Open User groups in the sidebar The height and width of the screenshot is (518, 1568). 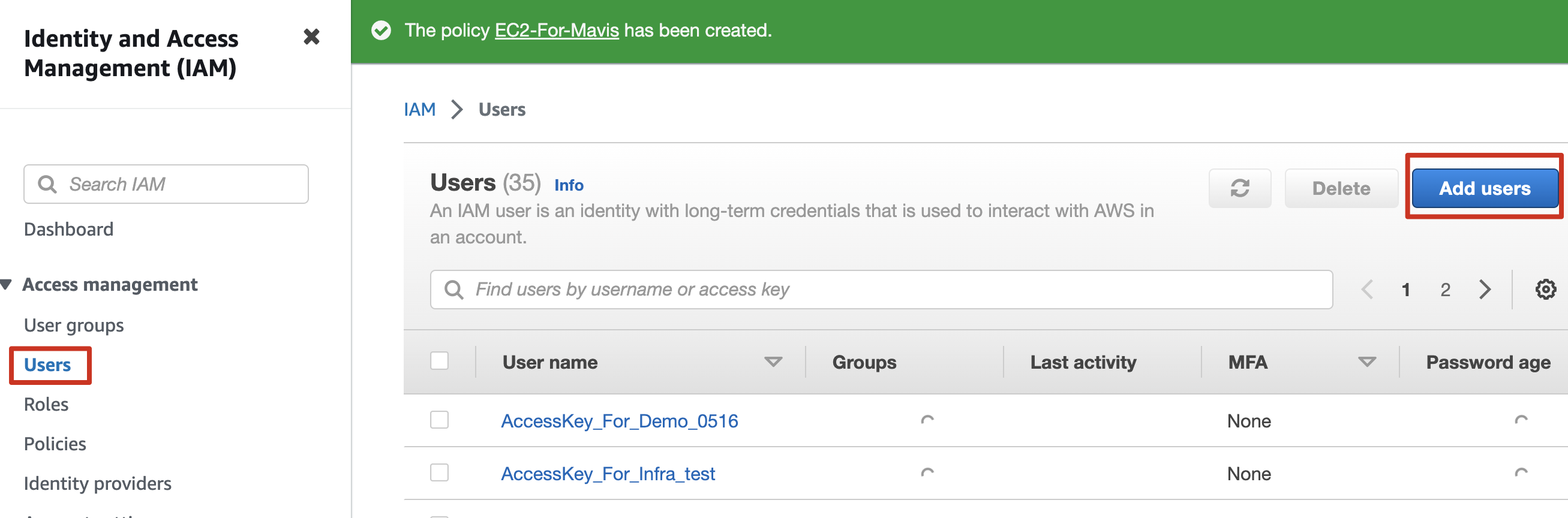(74, 325)
